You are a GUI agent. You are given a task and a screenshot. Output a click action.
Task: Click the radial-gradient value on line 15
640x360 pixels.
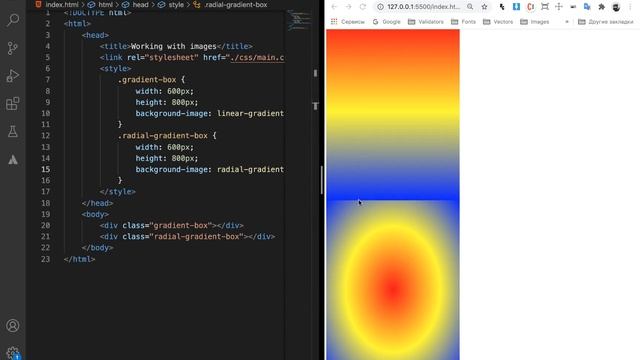coord(250,169)
